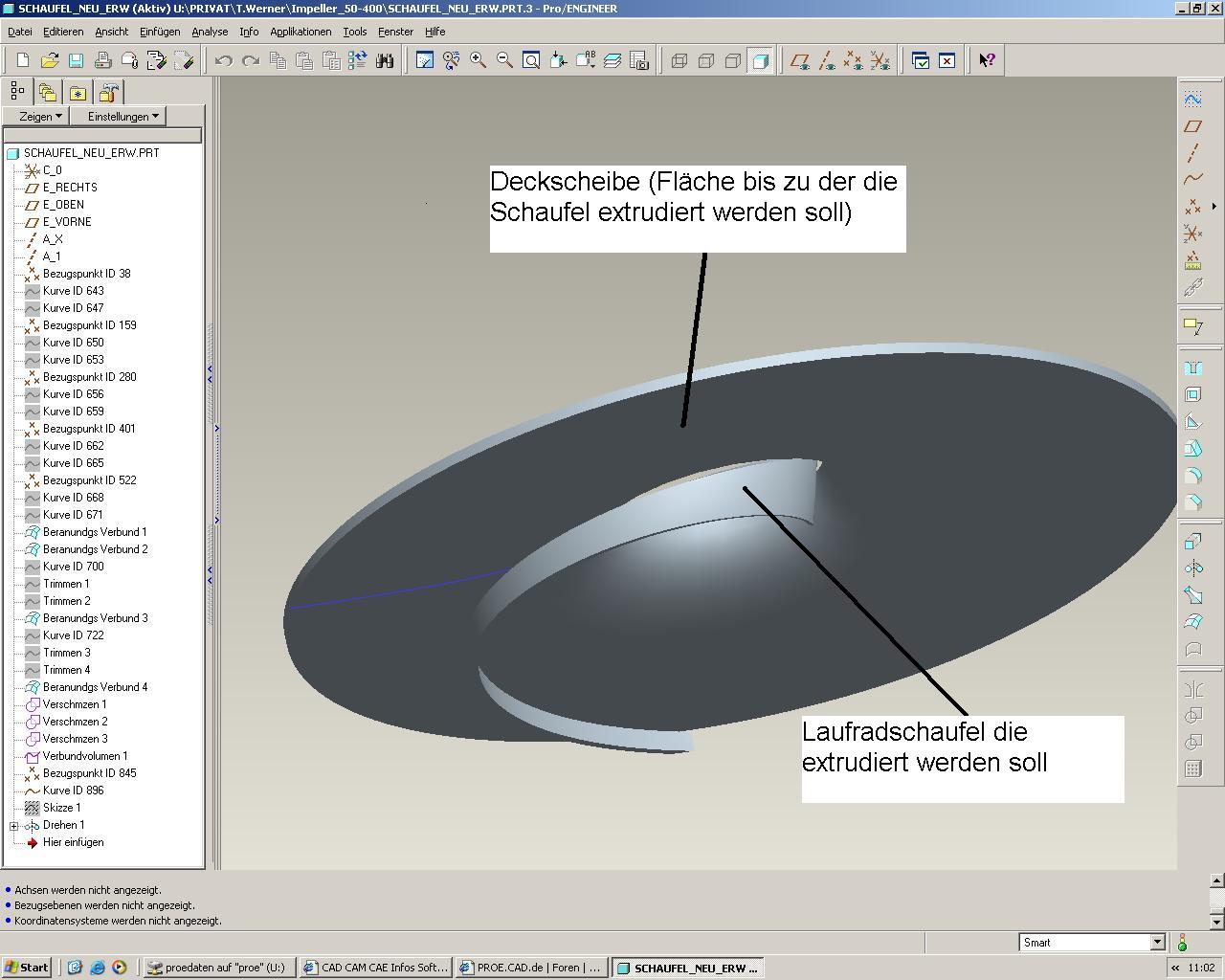The image size is (1225, 980).
Task: Click the Save file toolbar icon
Action: click(76, 60)
